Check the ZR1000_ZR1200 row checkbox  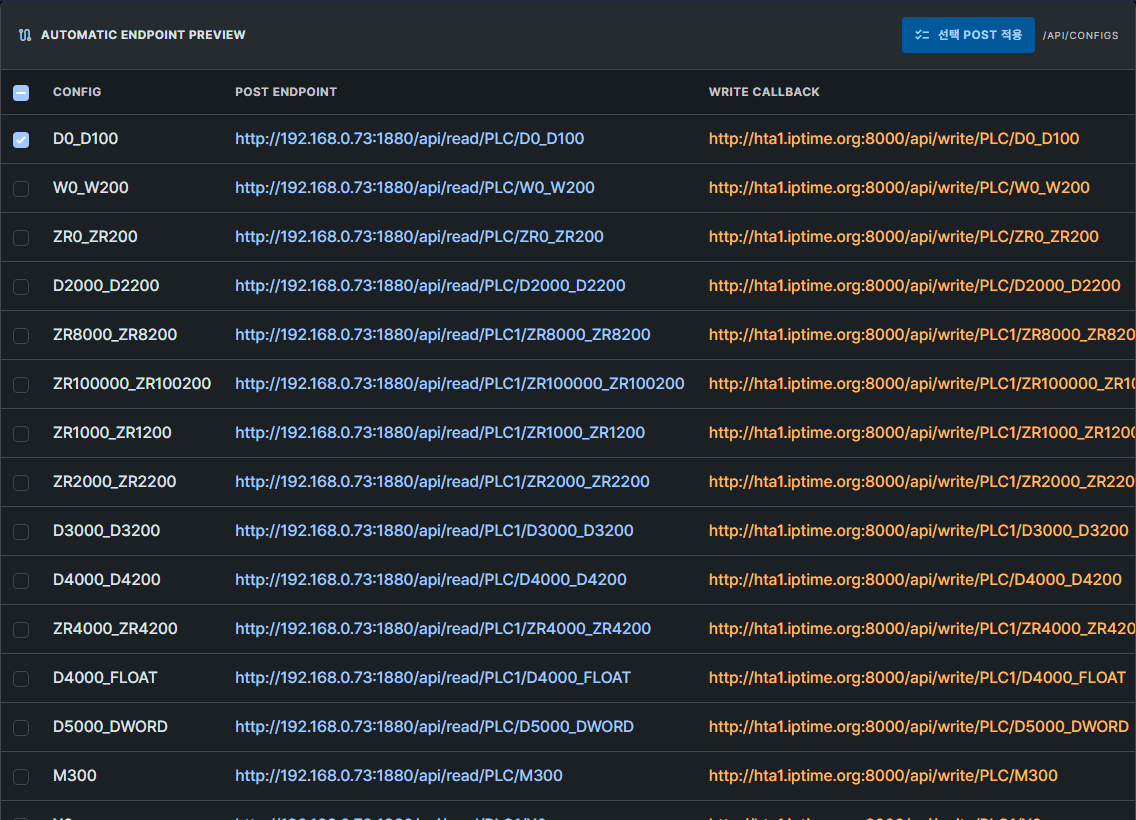tap(21, 433)
